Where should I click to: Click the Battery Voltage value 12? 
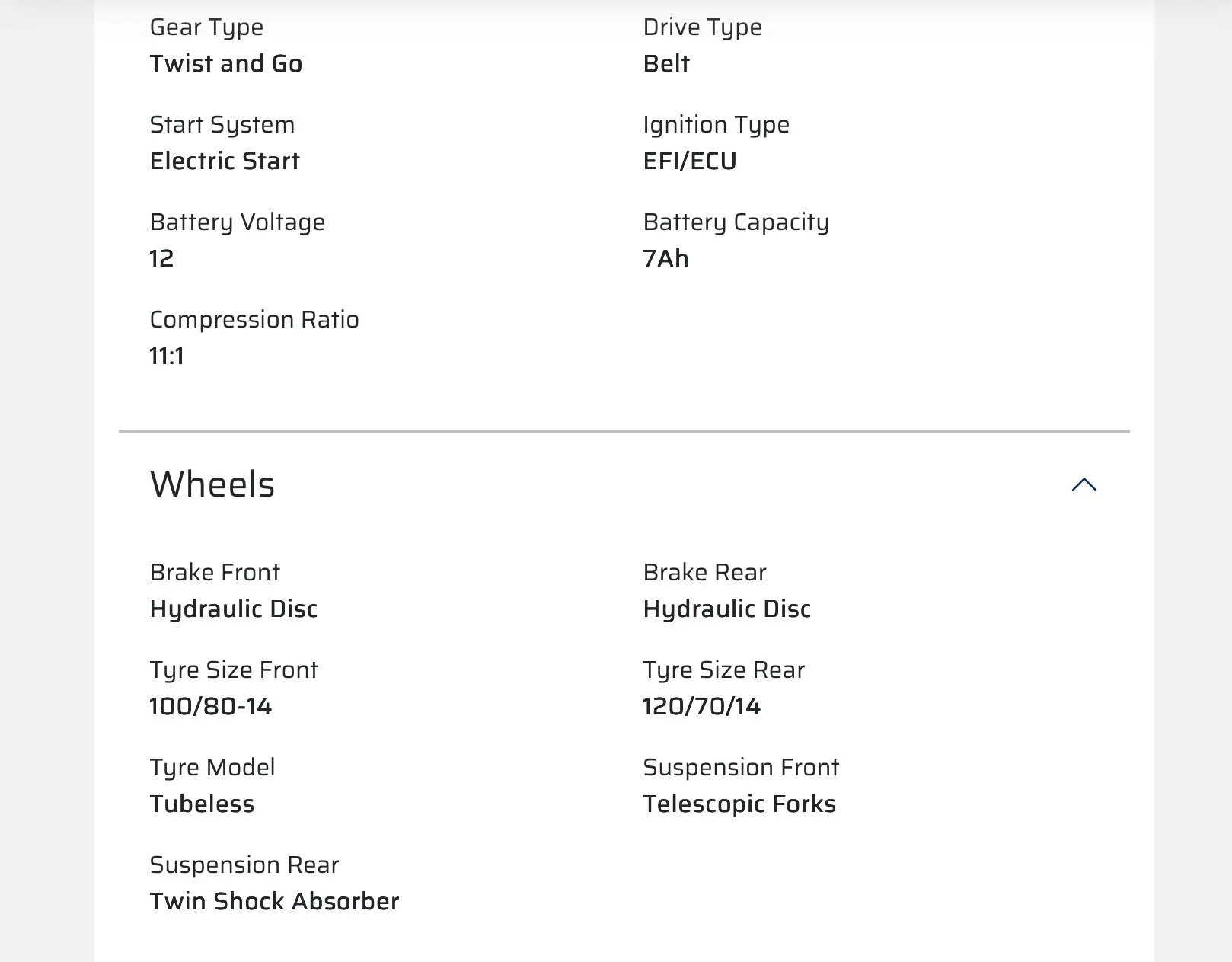point(161,258)
